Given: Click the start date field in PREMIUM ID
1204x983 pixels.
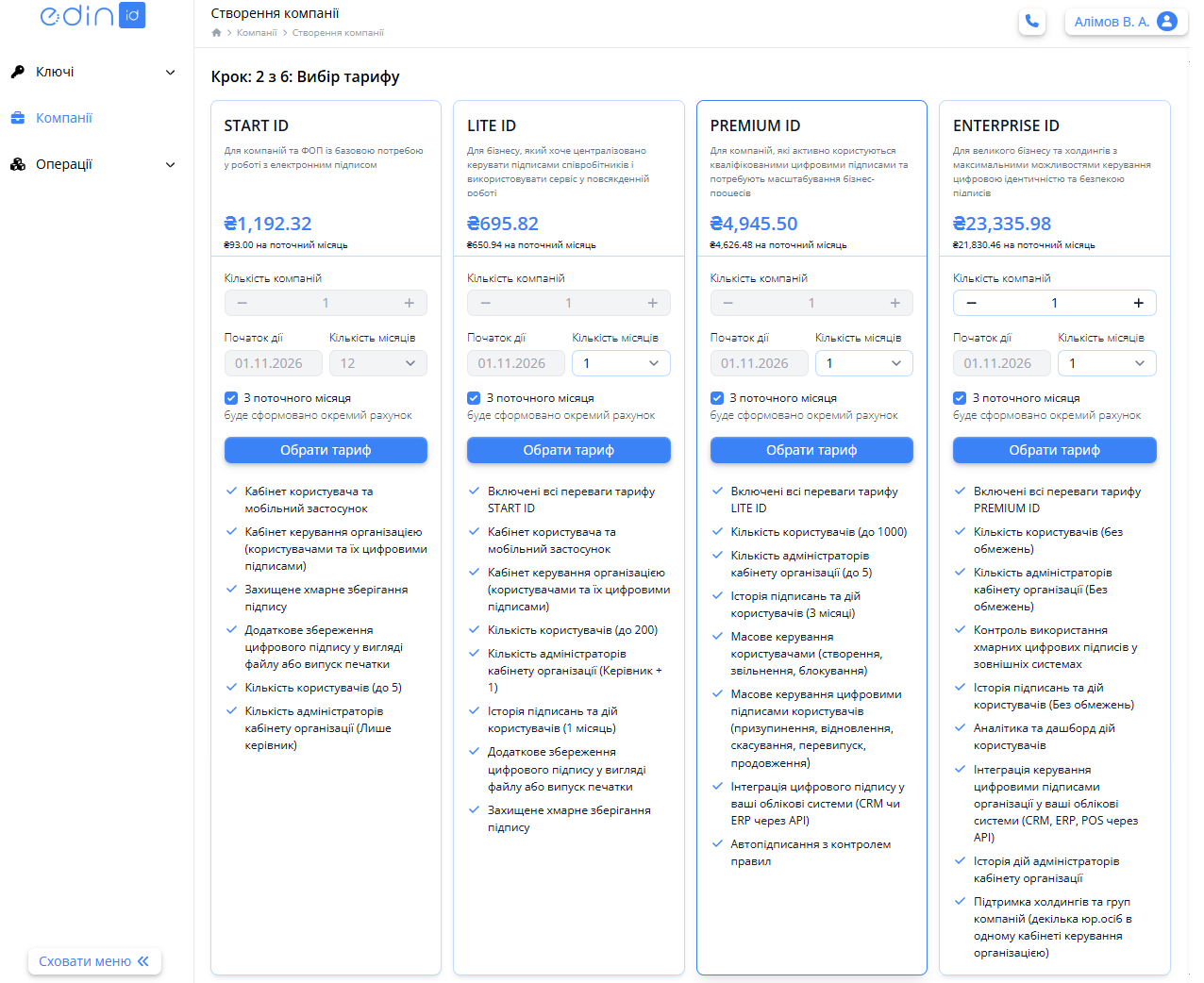Looking at the screenshot, I should 760,363.
